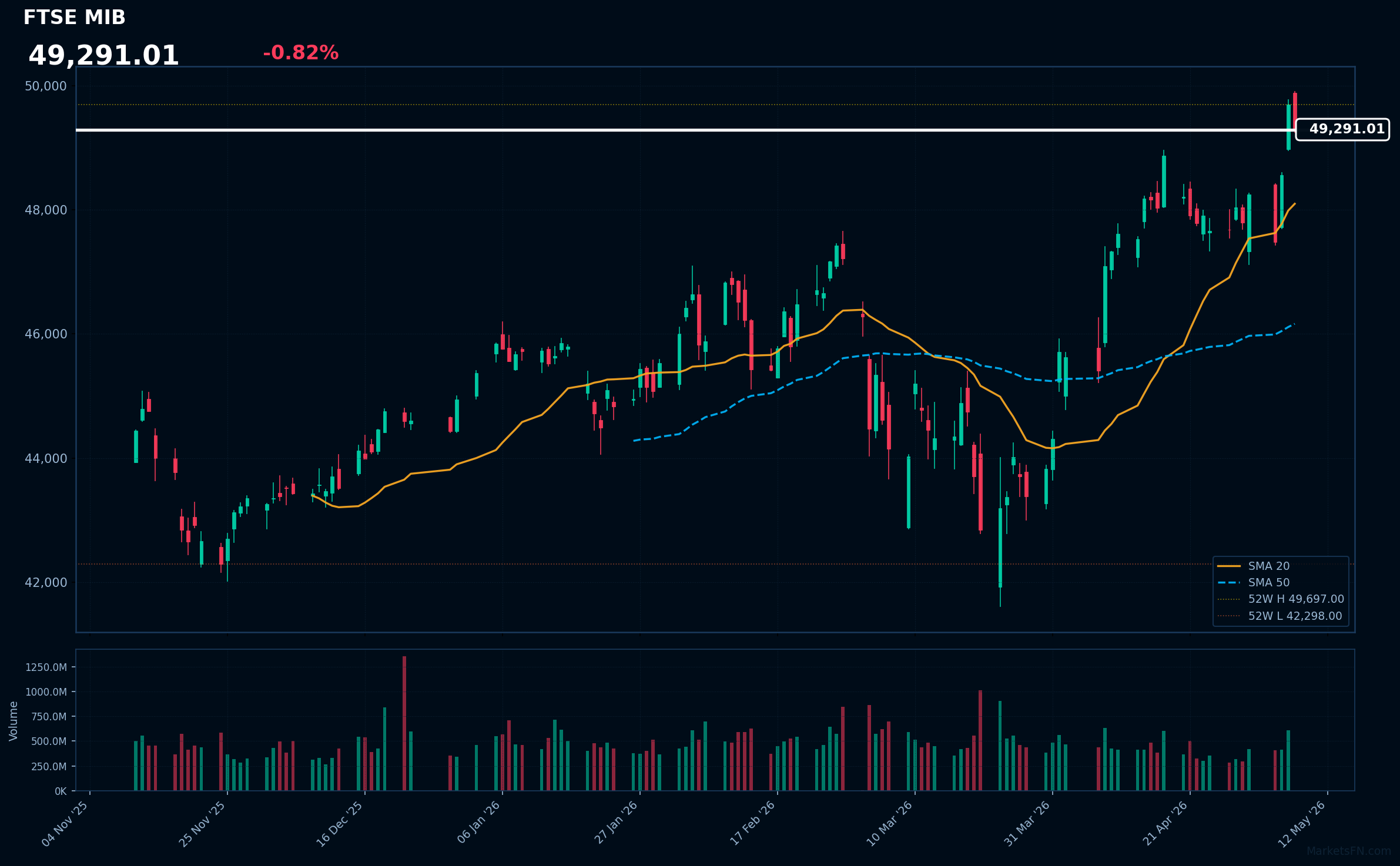Click the 42,000 y-axis label
Image resolution: width=1400 pixels, height=866 pixels.
(46, 582)
